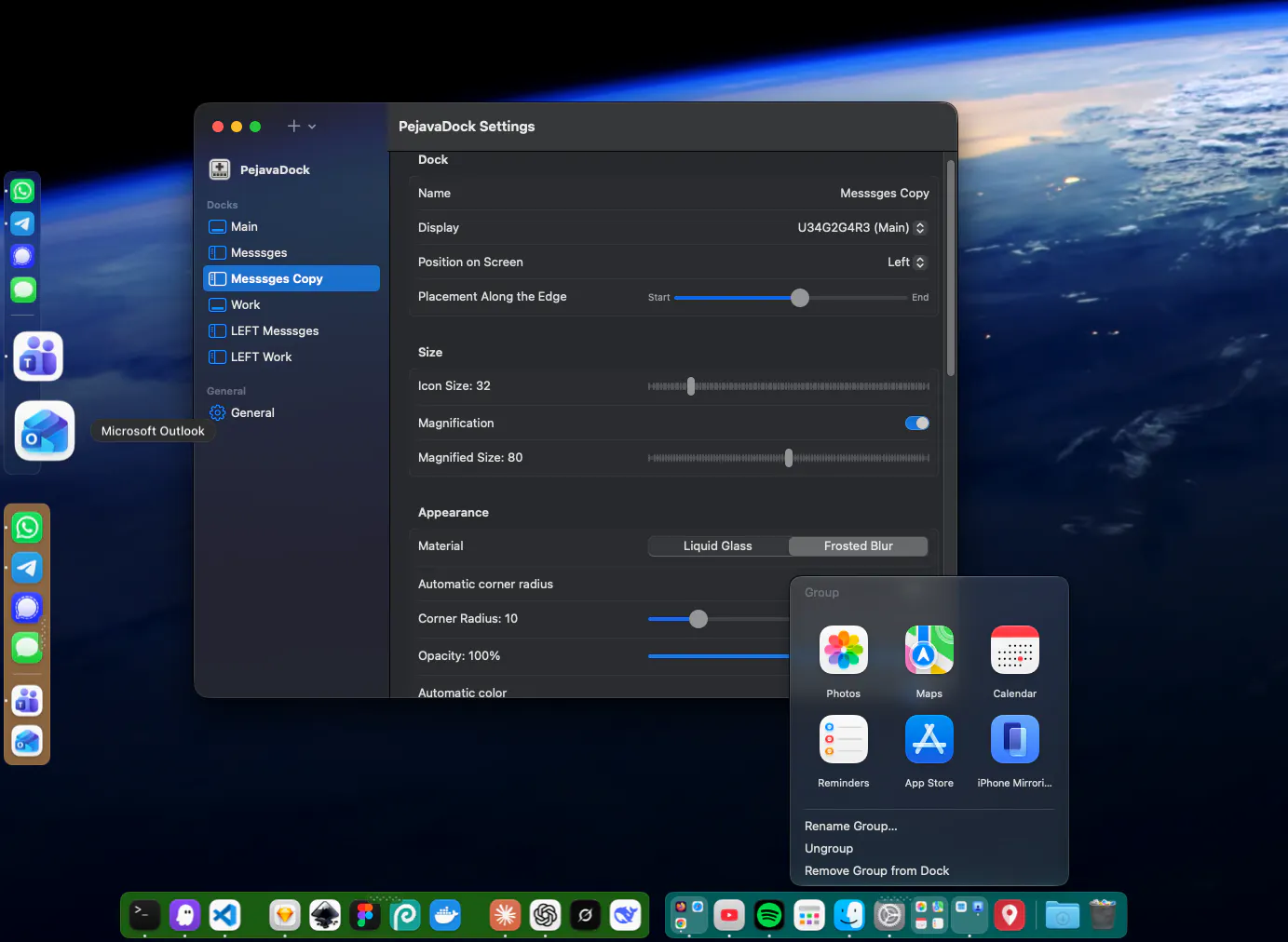Select Frosted Blur material

point(858,546)
